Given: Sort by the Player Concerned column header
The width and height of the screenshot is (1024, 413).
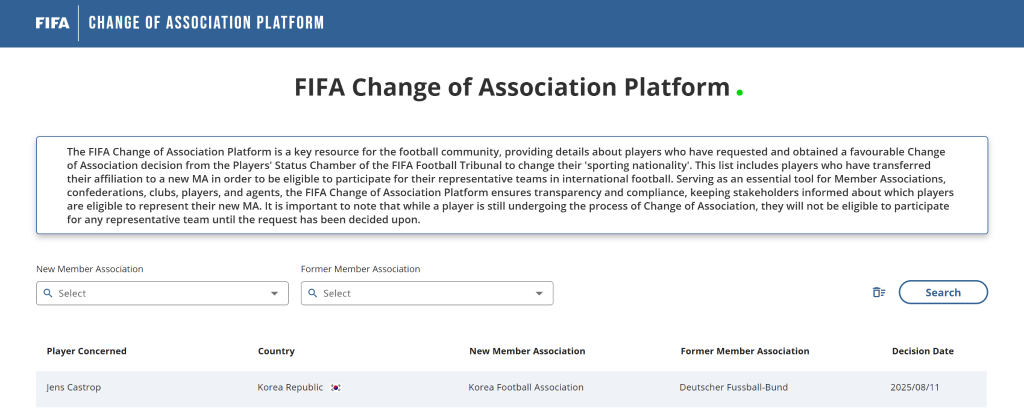Looking at the screenshot, I should (86, 351).
